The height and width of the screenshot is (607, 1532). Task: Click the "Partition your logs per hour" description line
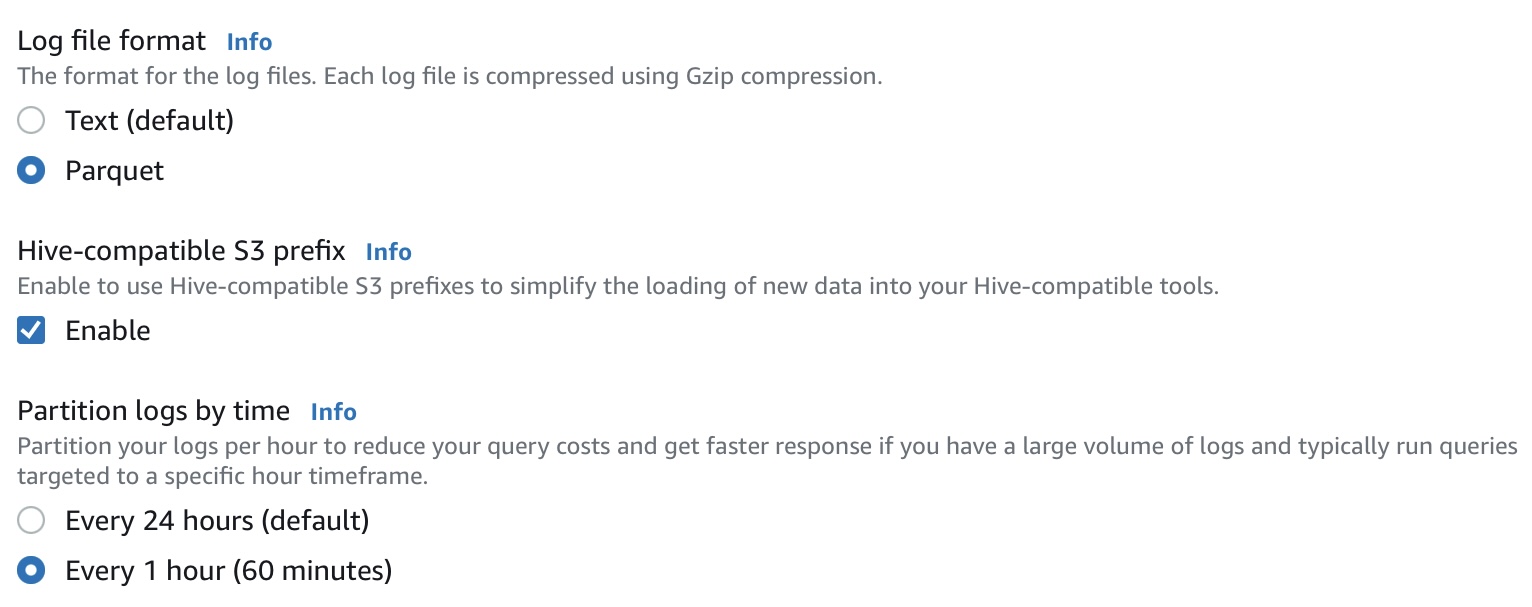point(767,446)
